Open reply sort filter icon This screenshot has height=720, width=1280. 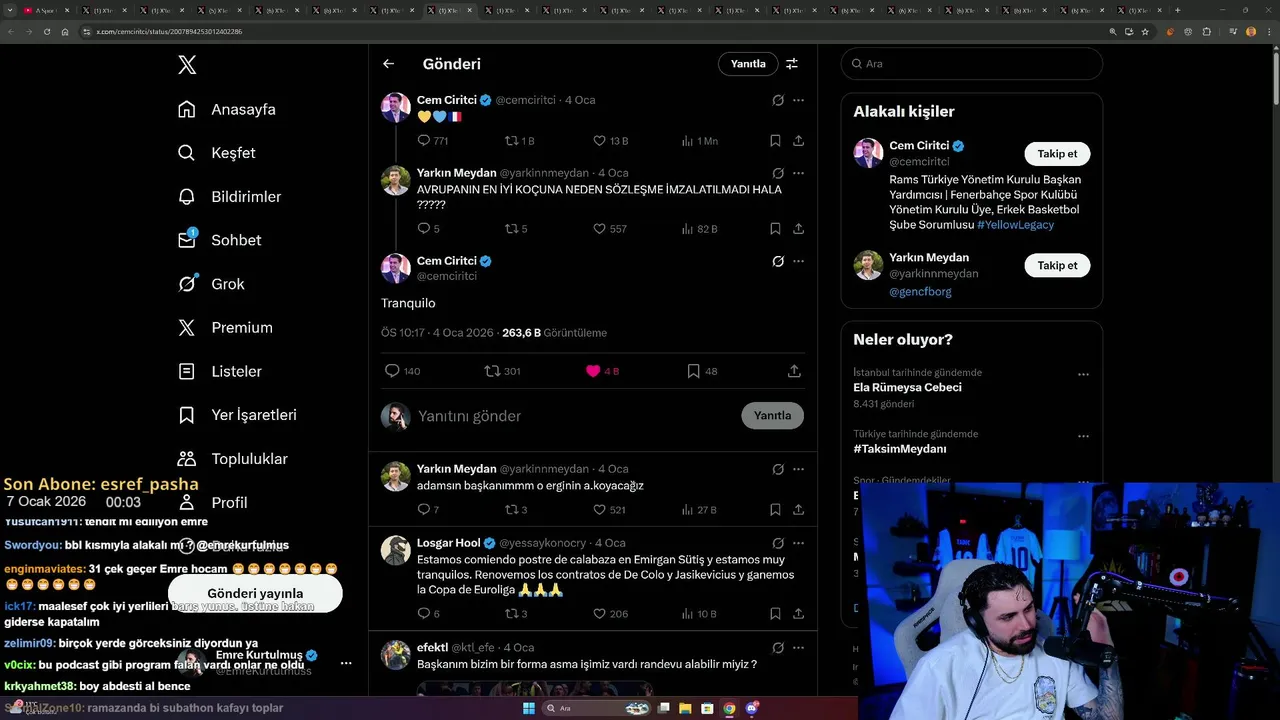click(x=792, y=64)
